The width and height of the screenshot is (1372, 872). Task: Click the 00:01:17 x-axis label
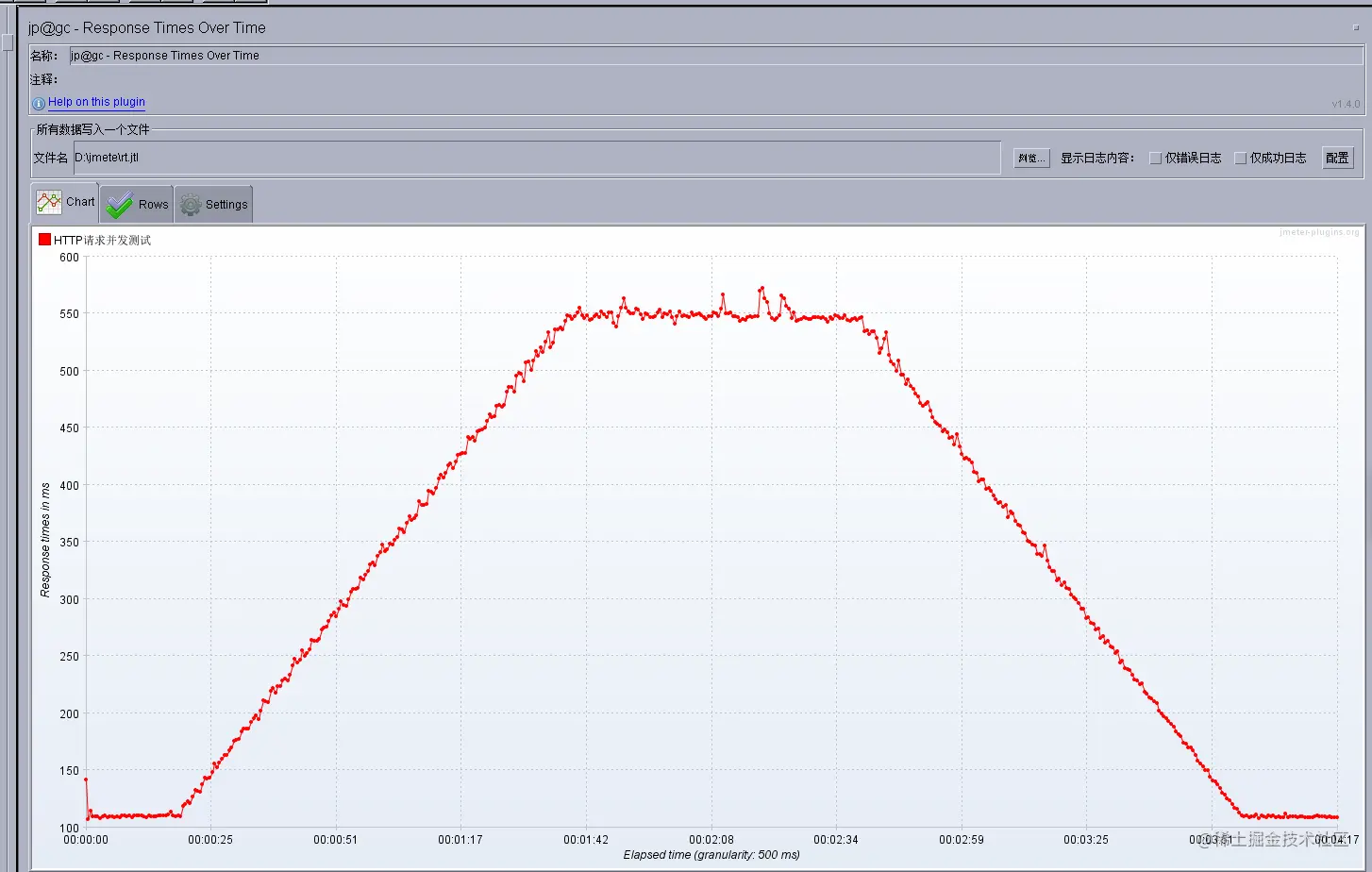click(460, 840)
